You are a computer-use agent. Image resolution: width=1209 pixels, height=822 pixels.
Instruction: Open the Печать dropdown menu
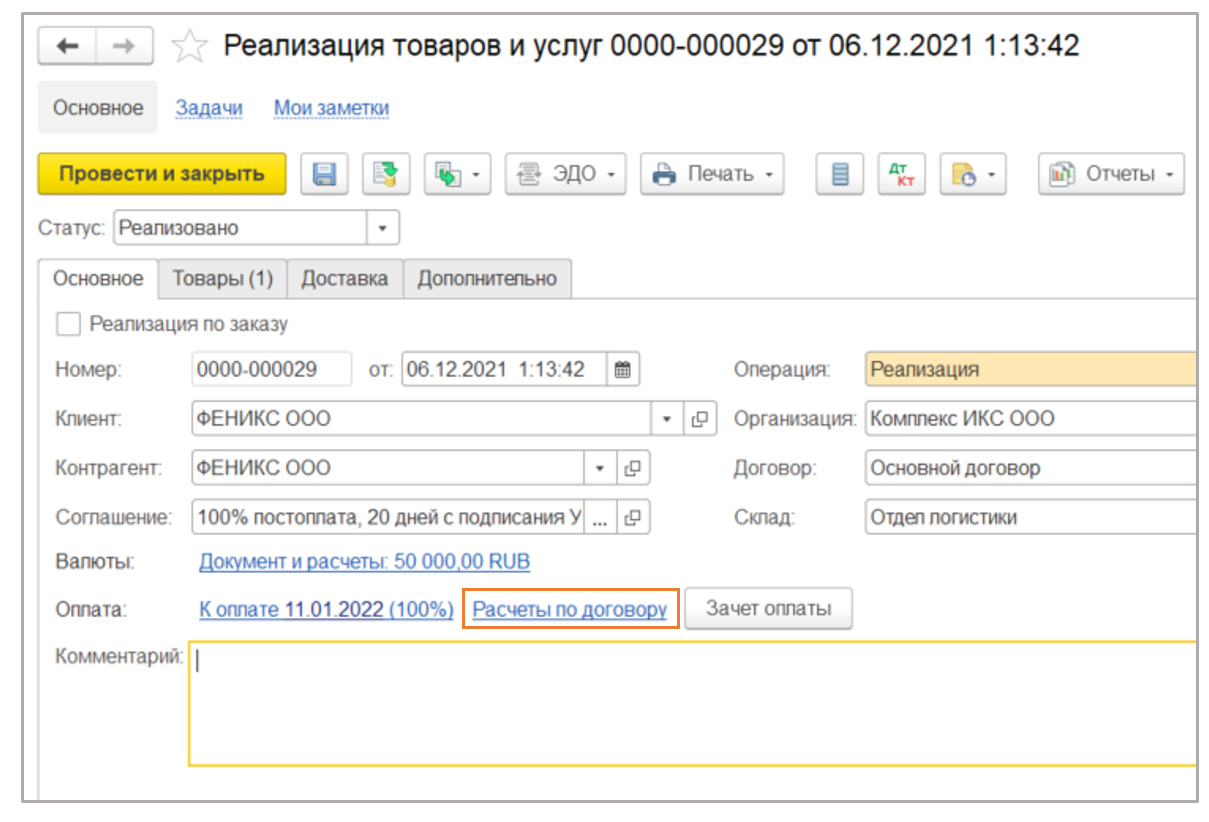point(712,174)
